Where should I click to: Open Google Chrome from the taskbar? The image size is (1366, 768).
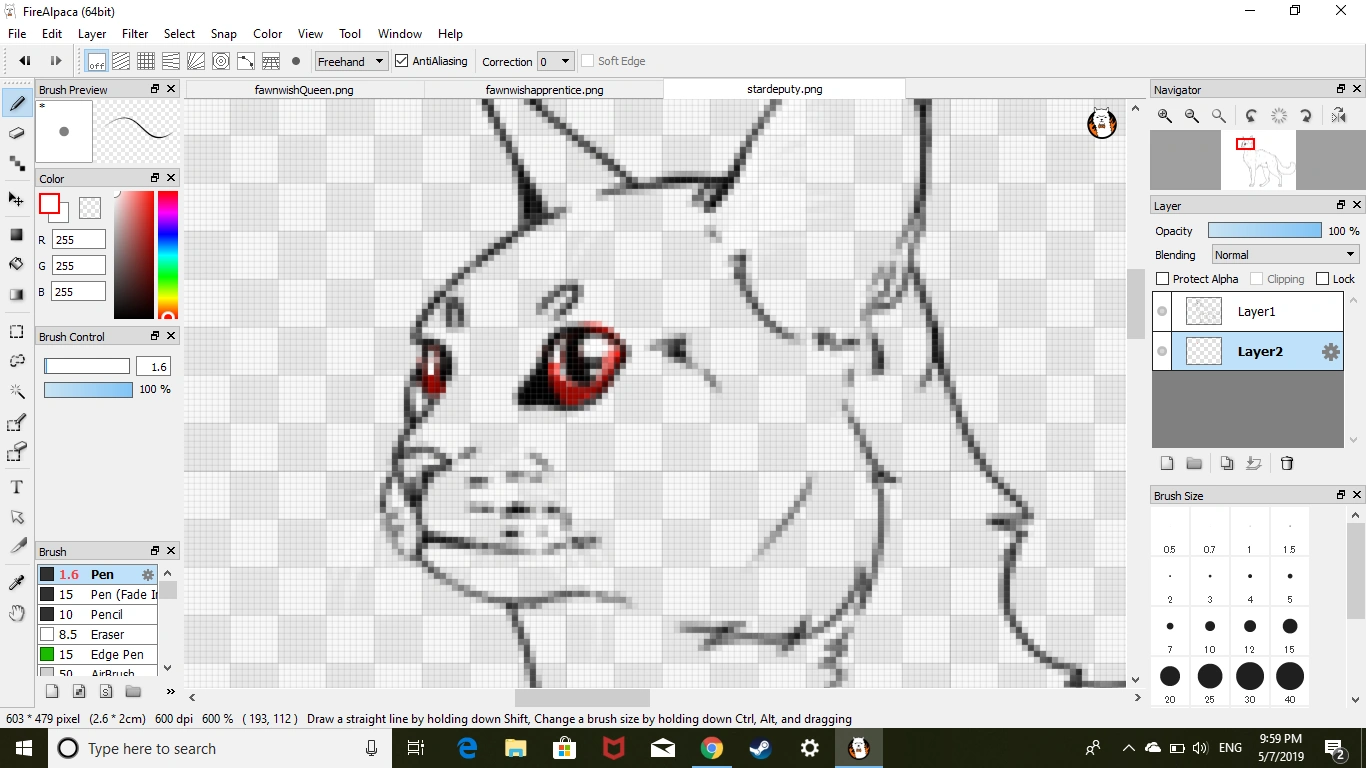pyautogui.click(x=711, y=748)
